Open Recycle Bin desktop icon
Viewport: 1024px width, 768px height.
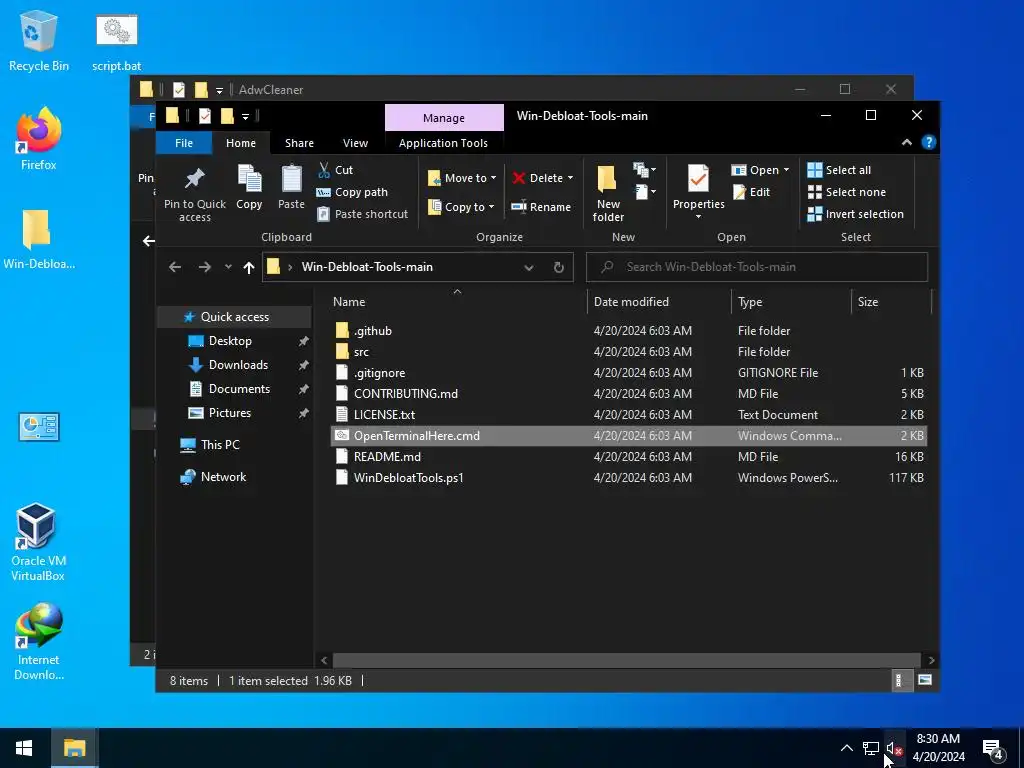[39, 40]
